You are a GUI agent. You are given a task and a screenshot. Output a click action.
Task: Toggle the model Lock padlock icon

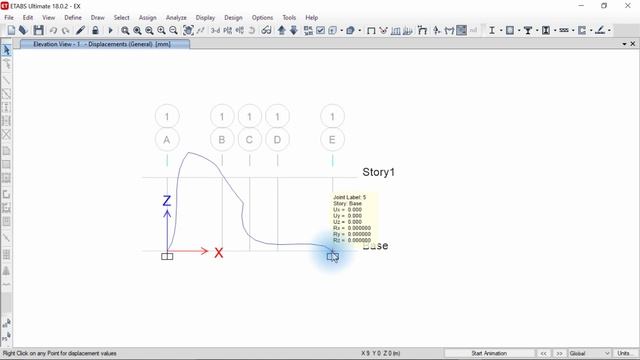(x=95, y=30)
